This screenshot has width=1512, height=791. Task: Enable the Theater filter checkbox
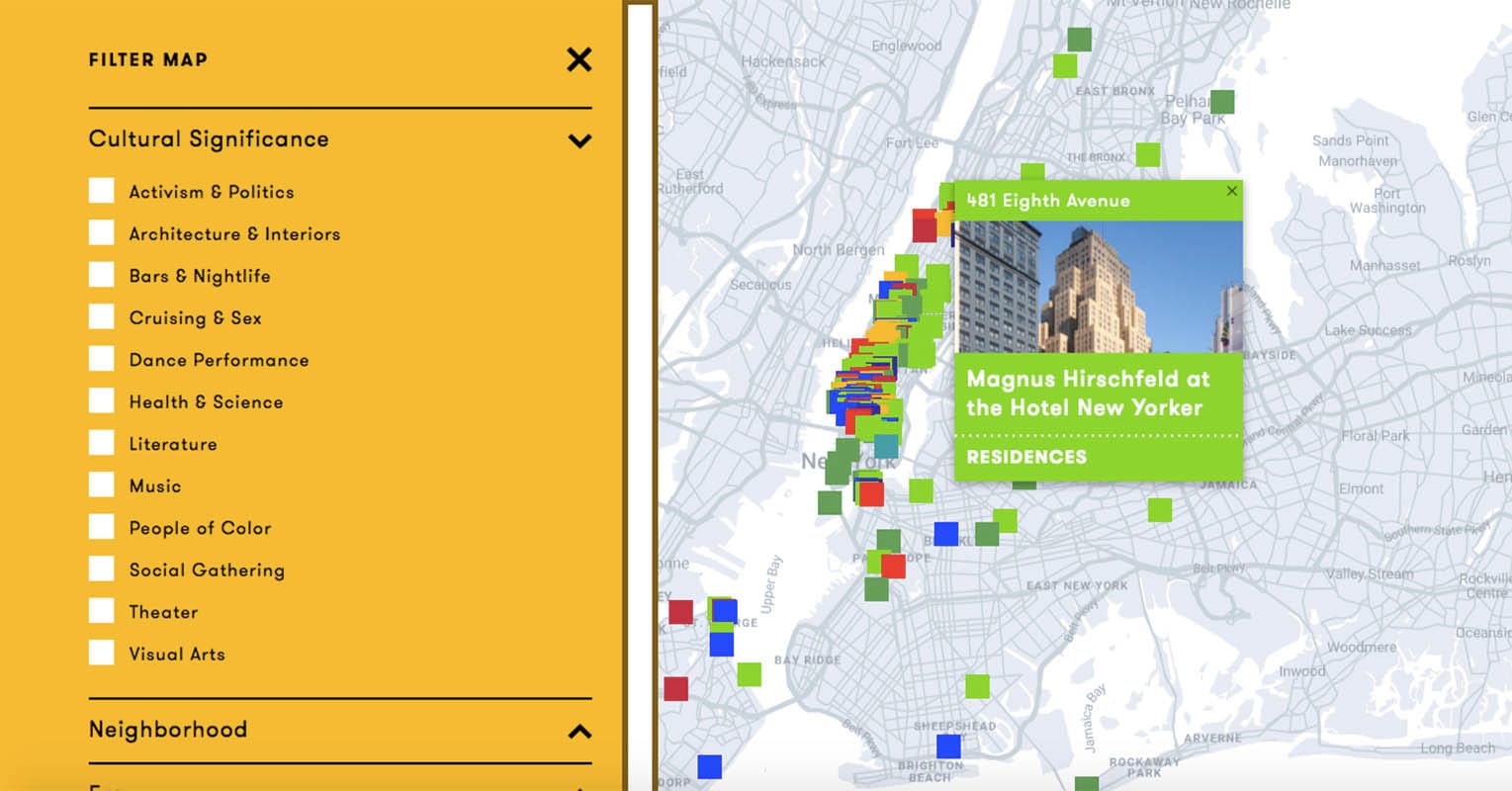[x=102, y=610]
